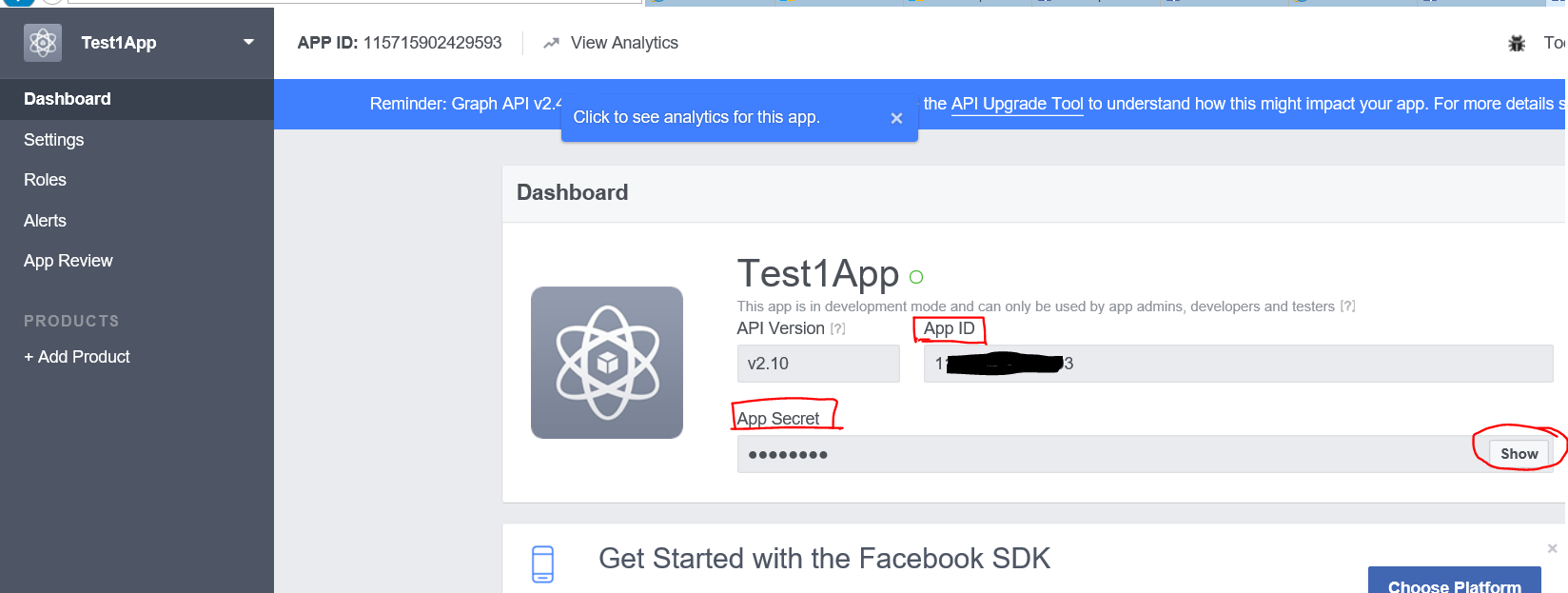This screenshot has width=1568, height=593.
Task: Dismiss the analytics tooltip with X
Action: (896, 118)
